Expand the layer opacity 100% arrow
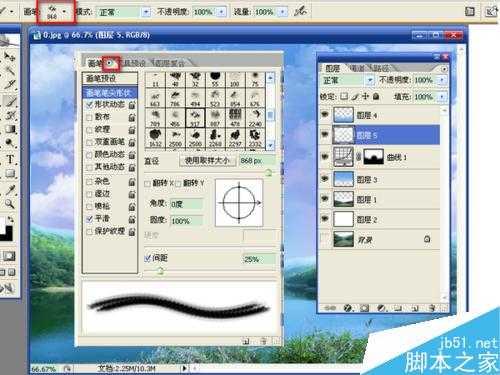500x375 pixels. [x=442, y=80]
